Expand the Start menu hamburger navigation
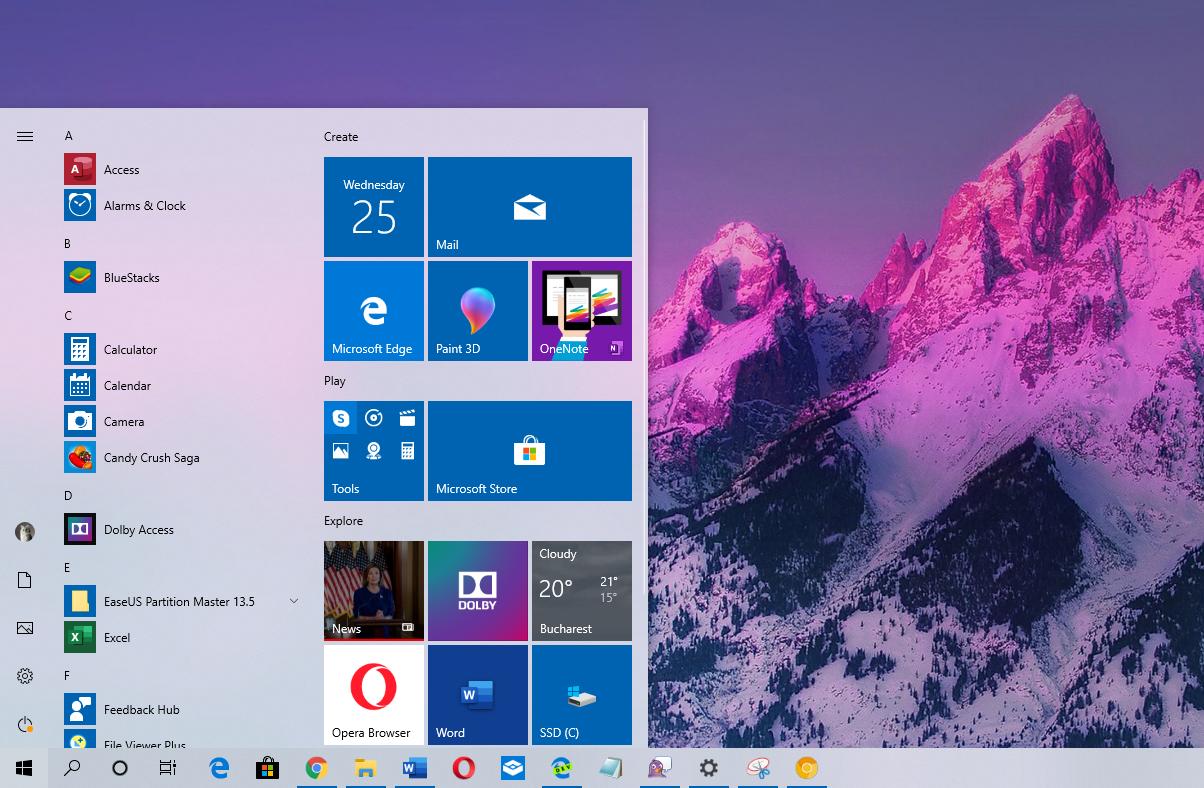The image size is (1204, 788). point(25,137)
